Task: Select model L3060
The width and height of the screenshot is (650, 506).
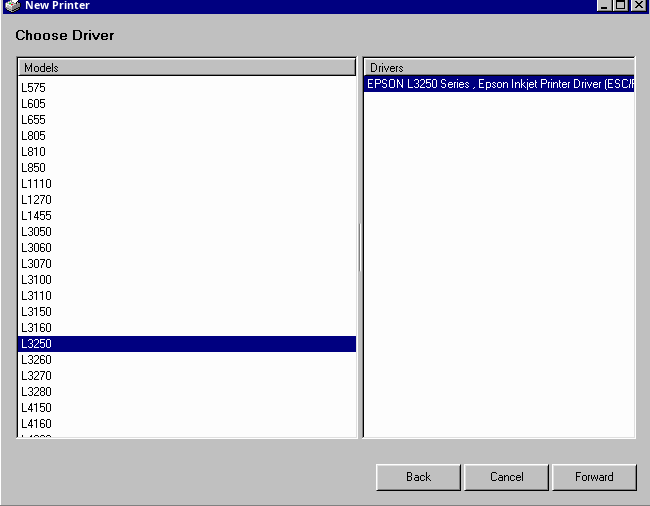Action: pyautogui.click(x=187, y=248)
